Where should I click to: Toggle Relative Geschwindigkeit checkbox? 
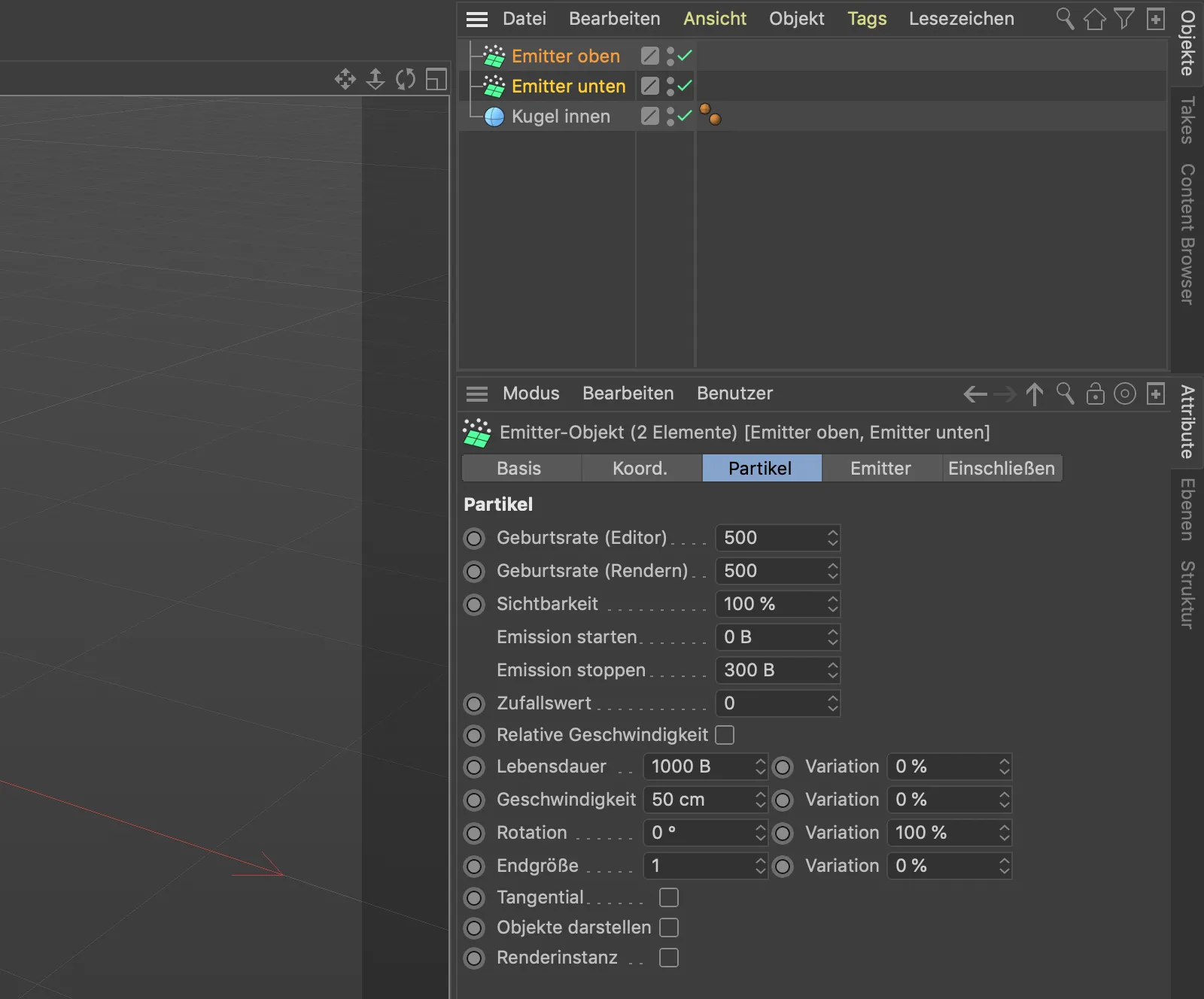point(725,735)
